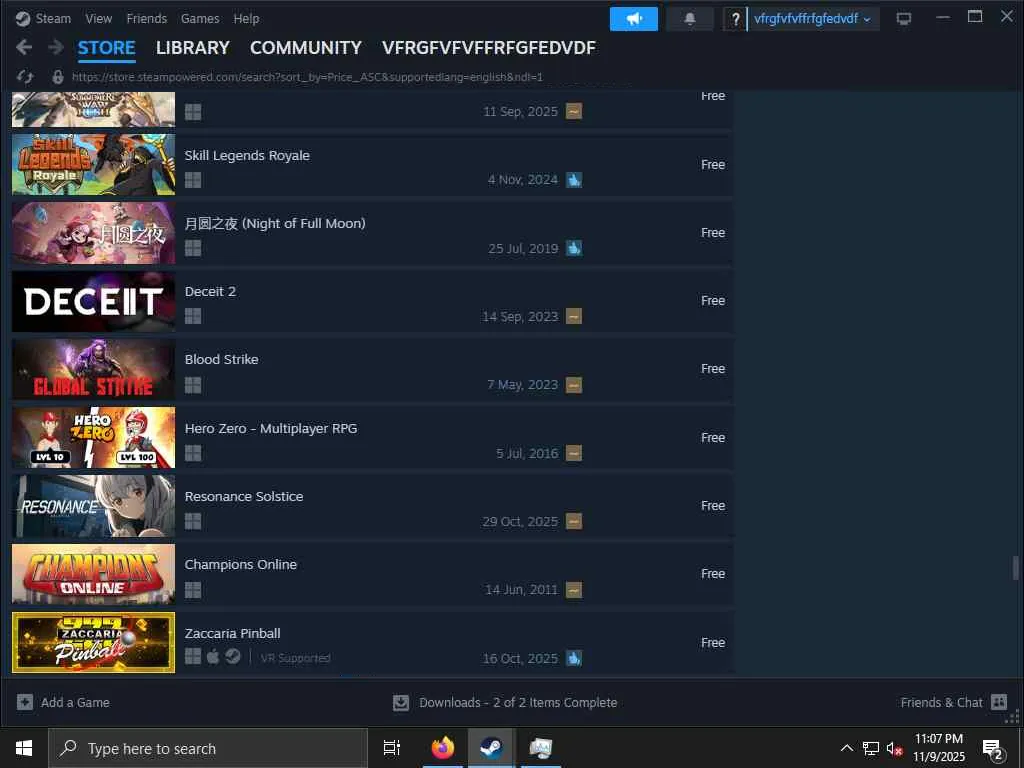Click the downloads tray icon

tap(401, 703)
